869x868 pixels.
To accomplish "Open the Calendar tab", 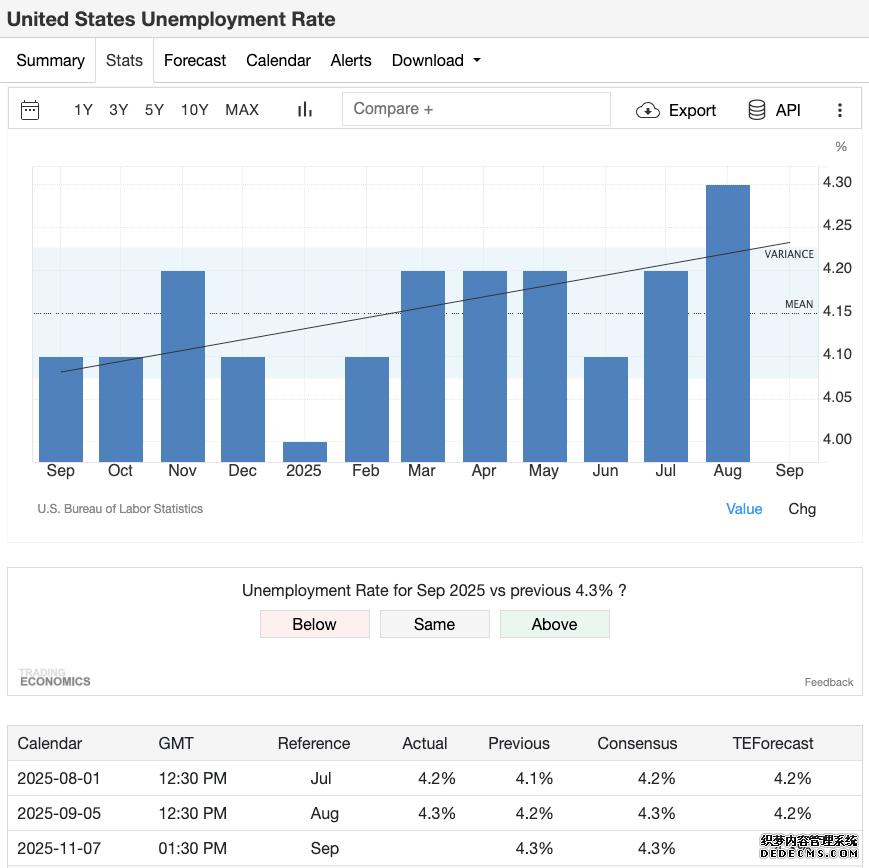I will tap(278, 60).
